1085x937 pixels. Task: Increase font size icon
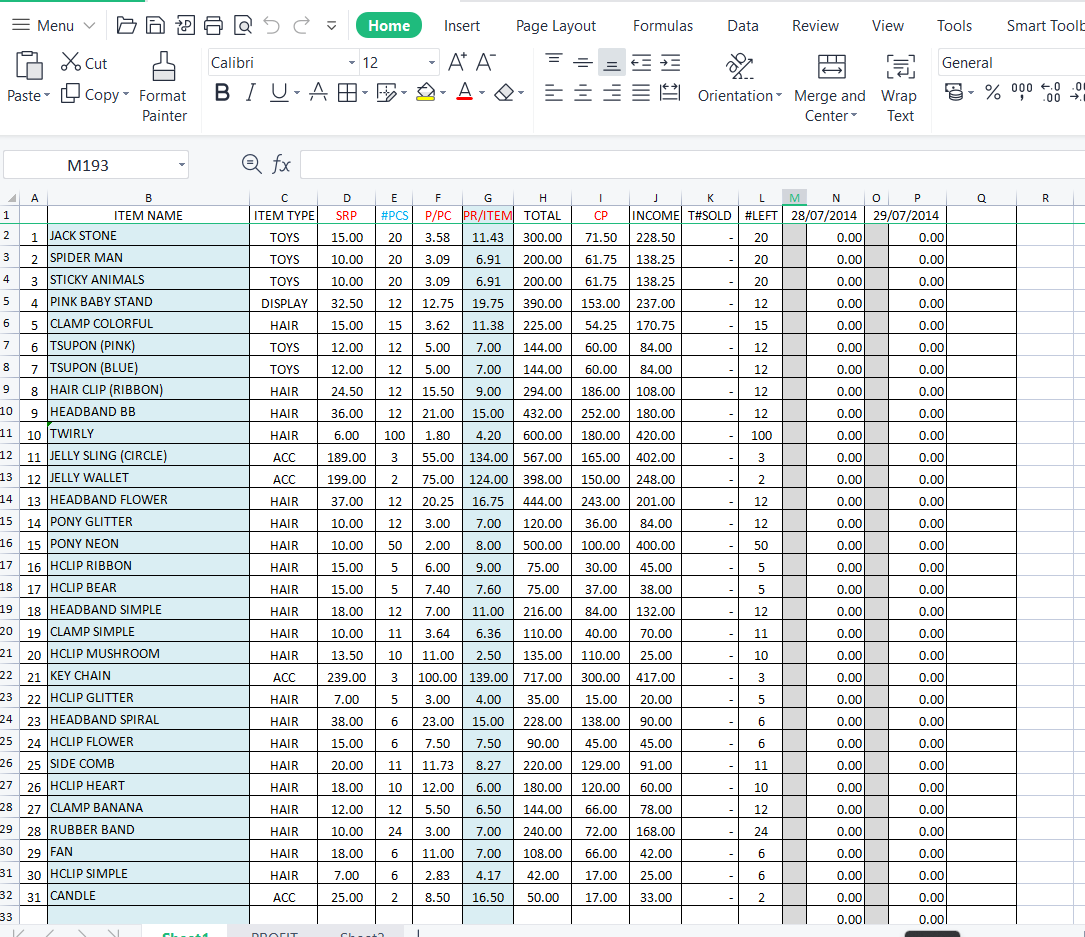pyautogui.click(x=457, y=62)
